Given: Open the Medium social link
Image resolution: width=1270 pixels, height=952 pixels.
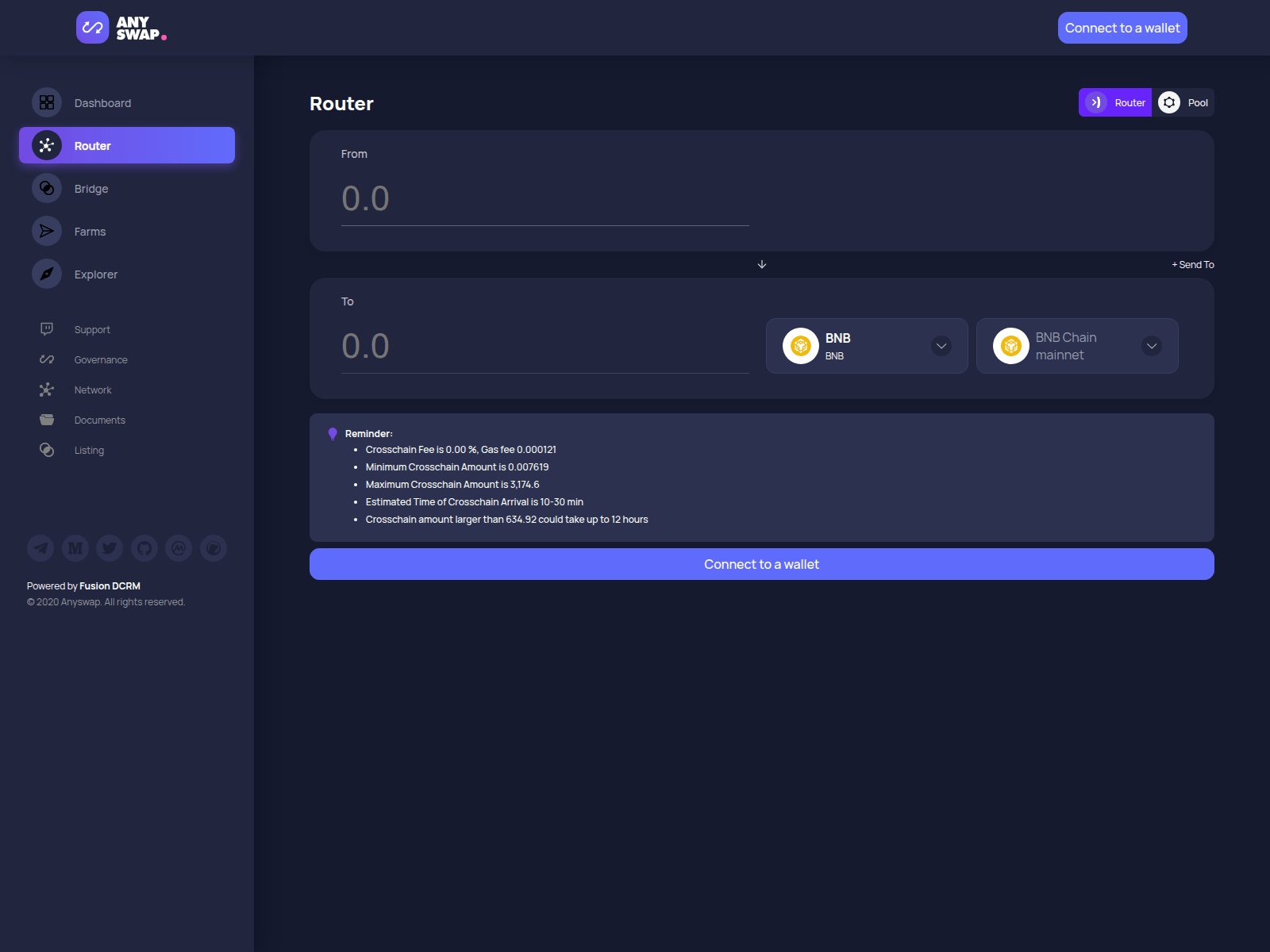Looking at the screenshot, I should pyautogui.click(x=75, y=548).
